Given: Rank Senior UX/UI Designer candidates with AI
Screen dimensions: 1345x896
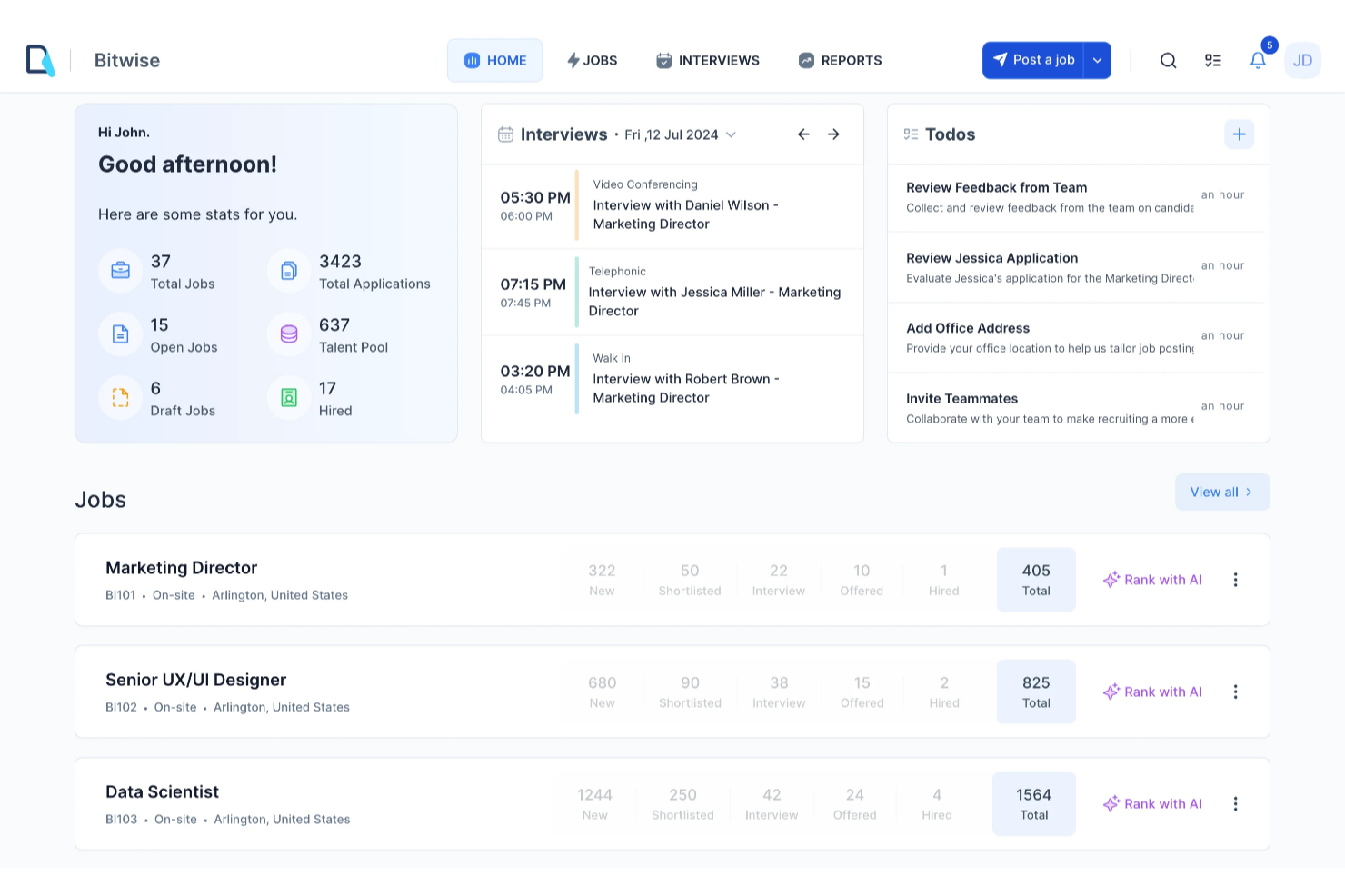Looking at the screenshot, I should point(1152,692).
